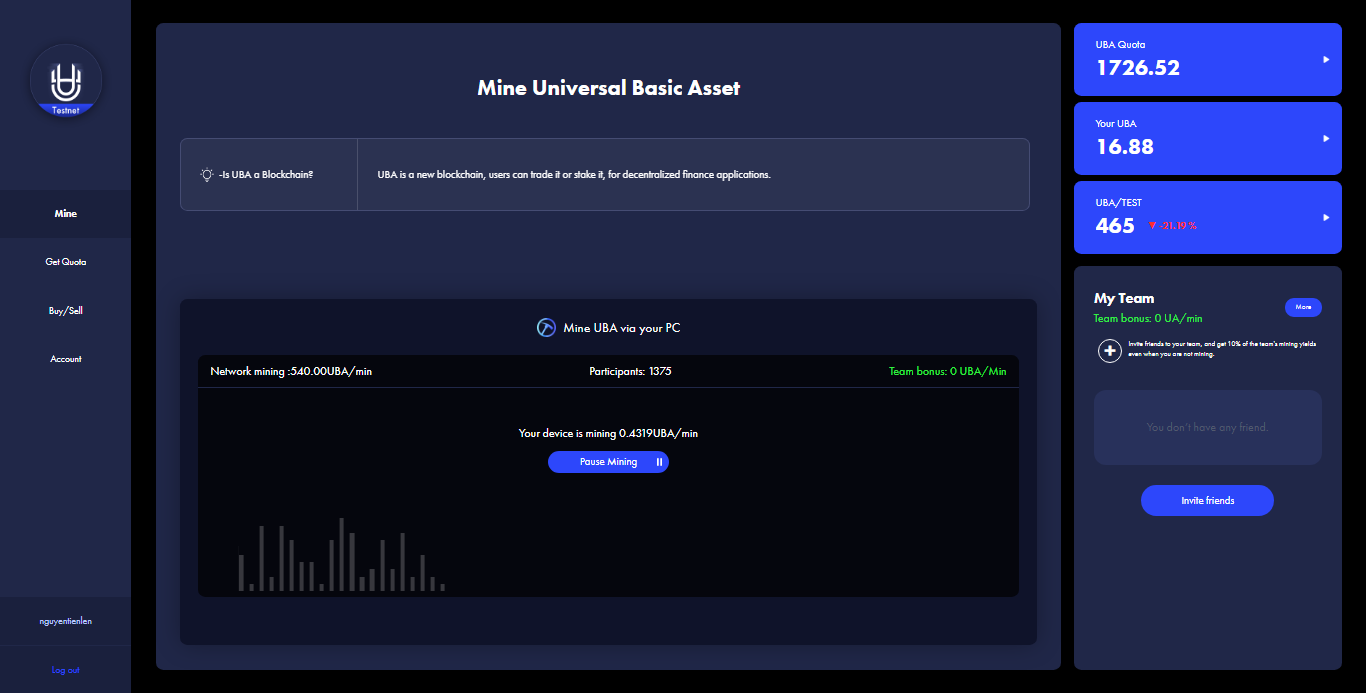Click the My Team bonus 0 UA/min text
1366x693 pixels.
pyautogui.click(x=1148, y=318)
